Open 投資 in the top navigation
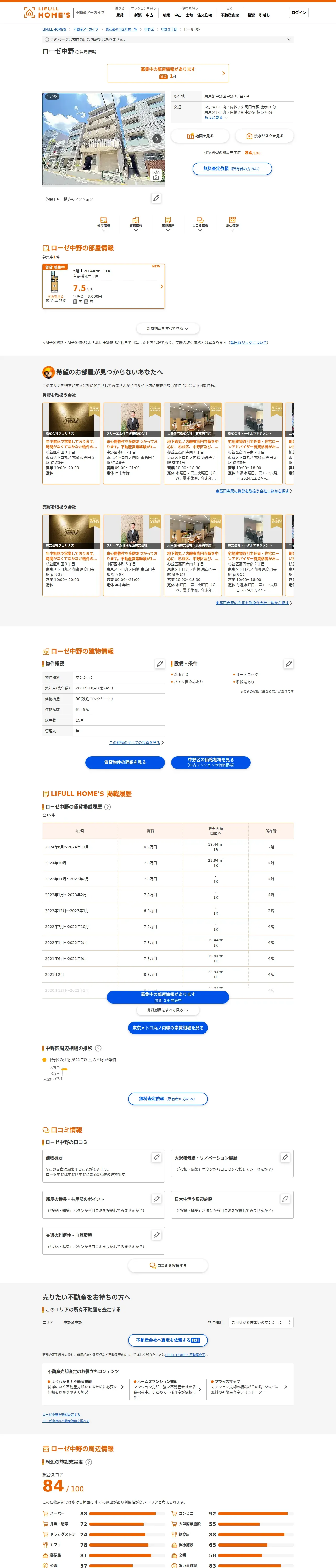Image resolution: width=336 pixels, height=1568 pixels. coord(251,15)
